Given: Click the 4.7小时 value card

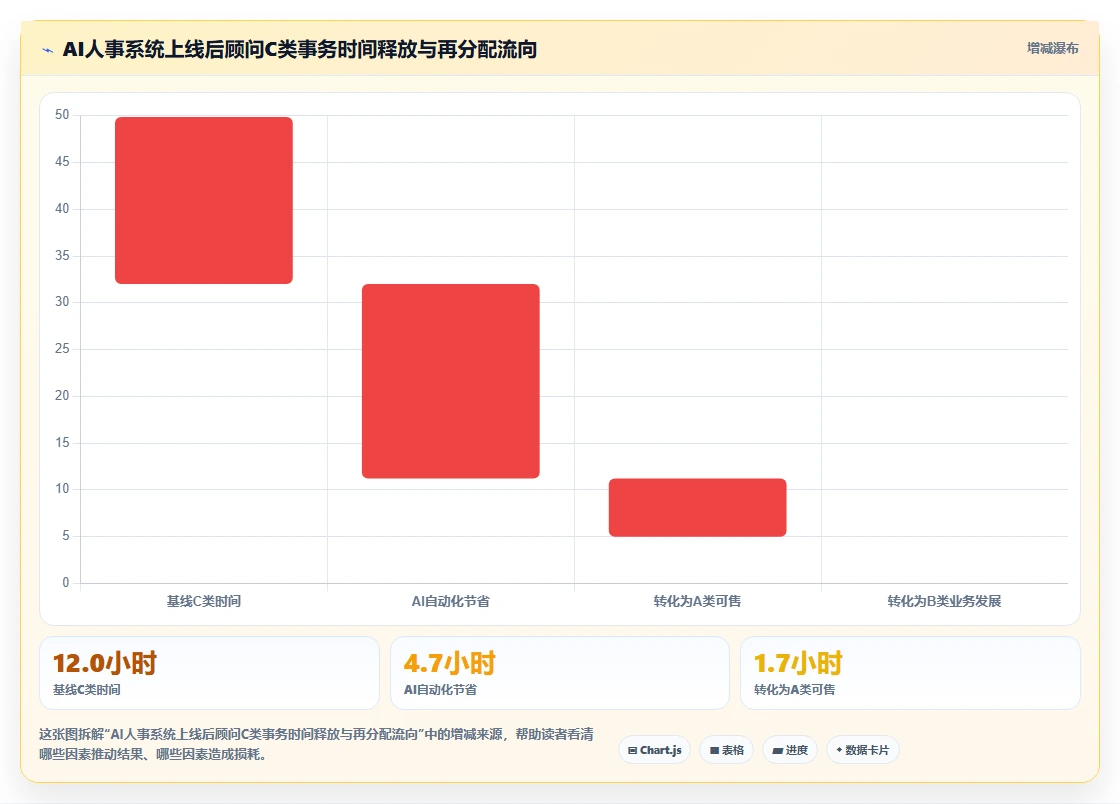Looking at the screenshot, I should coord(559,673).
